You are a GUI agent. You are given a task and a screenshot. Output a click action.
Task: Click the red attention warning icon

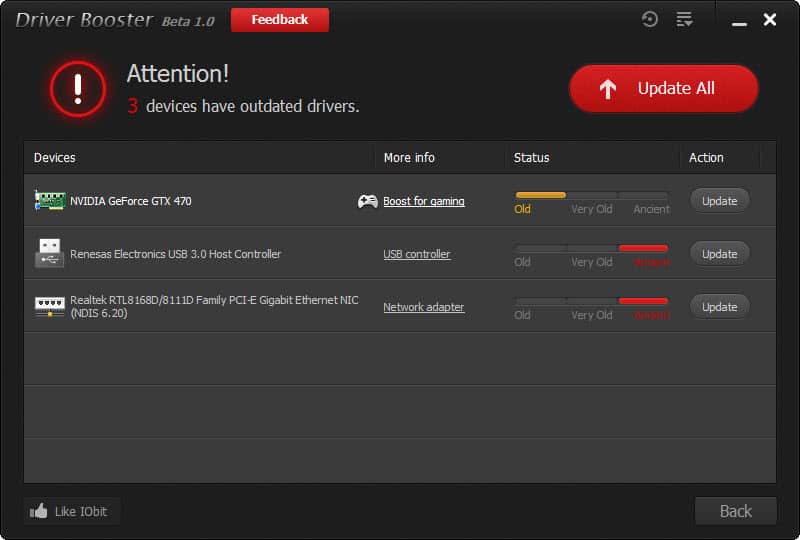coord(77,89)
